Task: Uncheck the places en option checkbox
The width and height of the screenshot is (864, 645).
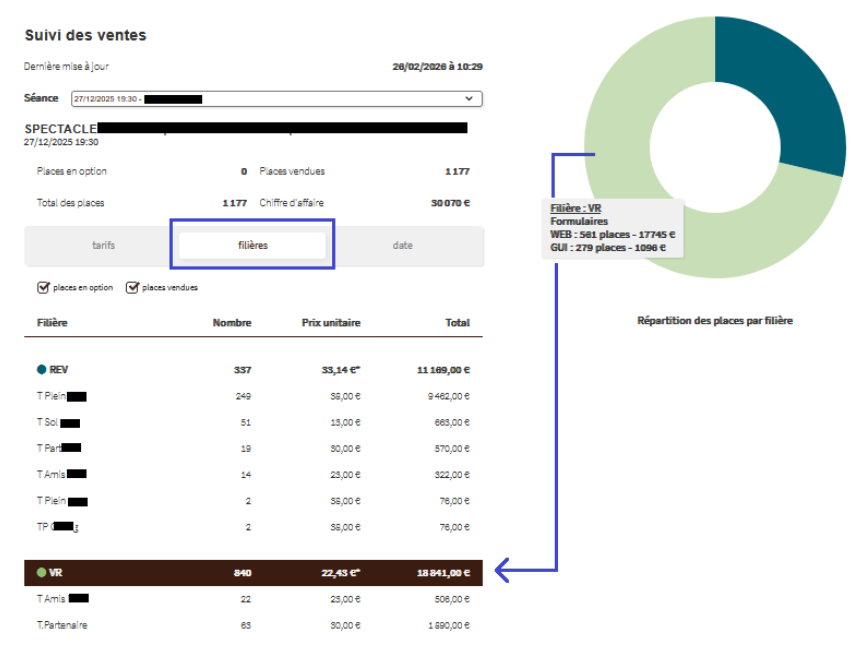Action: [x=43, y=288]
